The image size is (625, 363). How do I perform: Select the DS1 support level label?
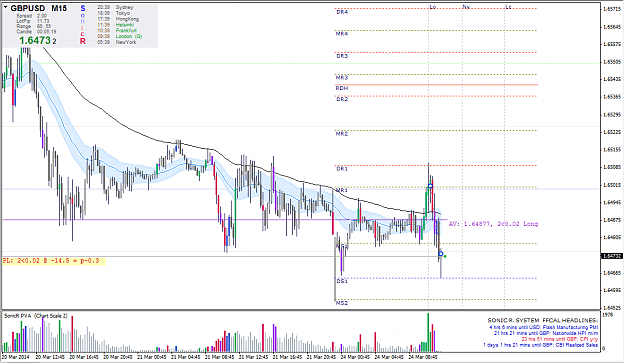point(342,281)
